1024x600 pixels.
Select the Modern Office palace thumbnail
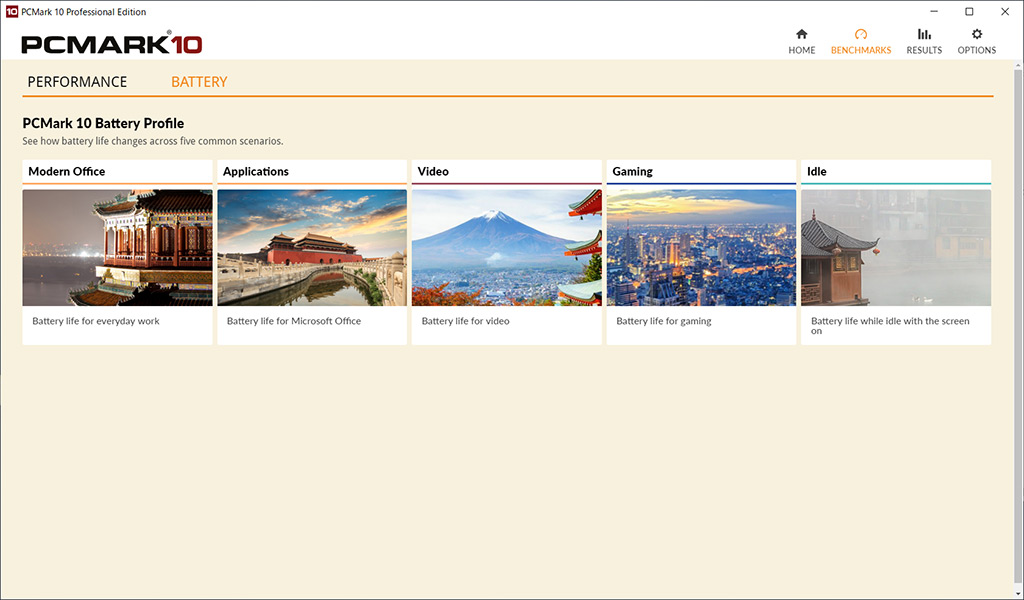[x=118, y=247]
